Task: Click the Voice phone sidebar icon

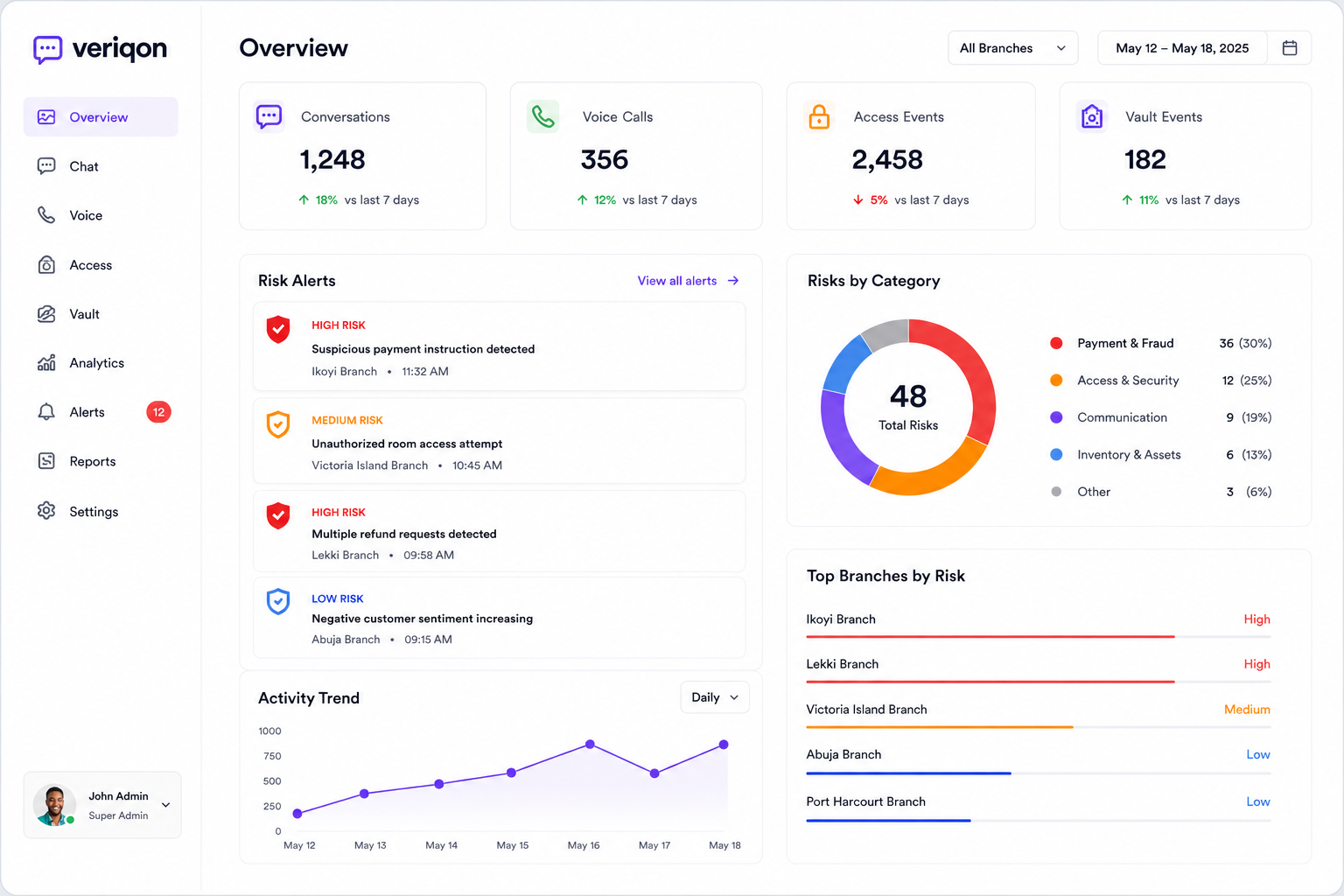Action: point(46,215)
